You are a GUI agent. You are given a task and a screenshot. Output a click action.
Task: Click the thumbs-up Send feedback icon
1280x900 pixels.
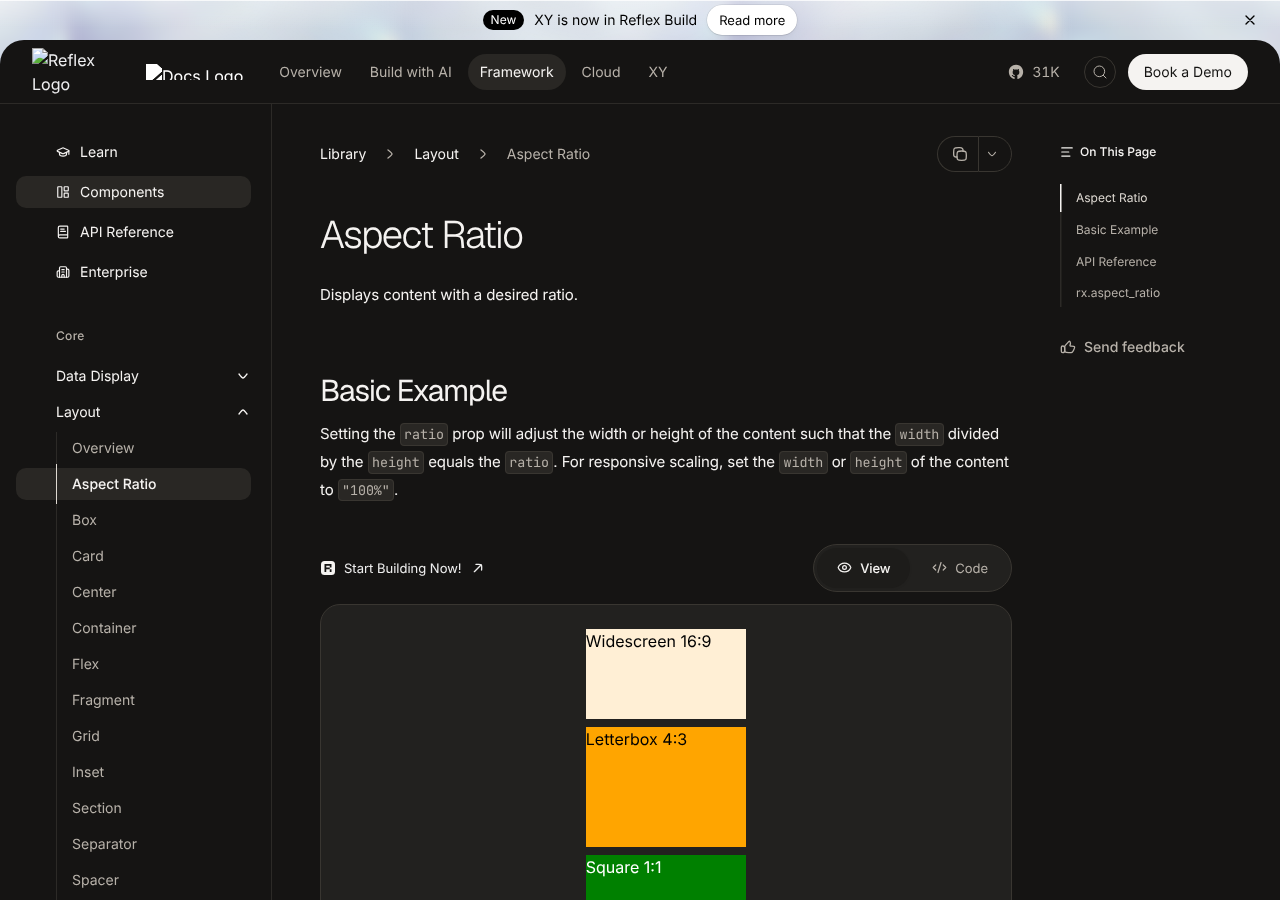(x=1068, y=347)
